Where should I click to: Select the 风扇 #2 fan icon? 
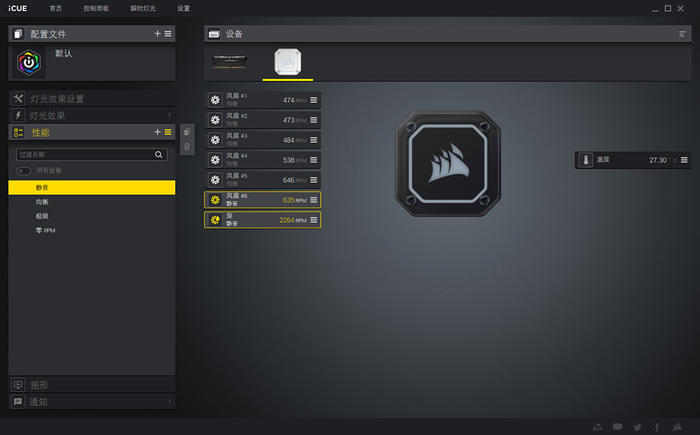tap(215, 120)
